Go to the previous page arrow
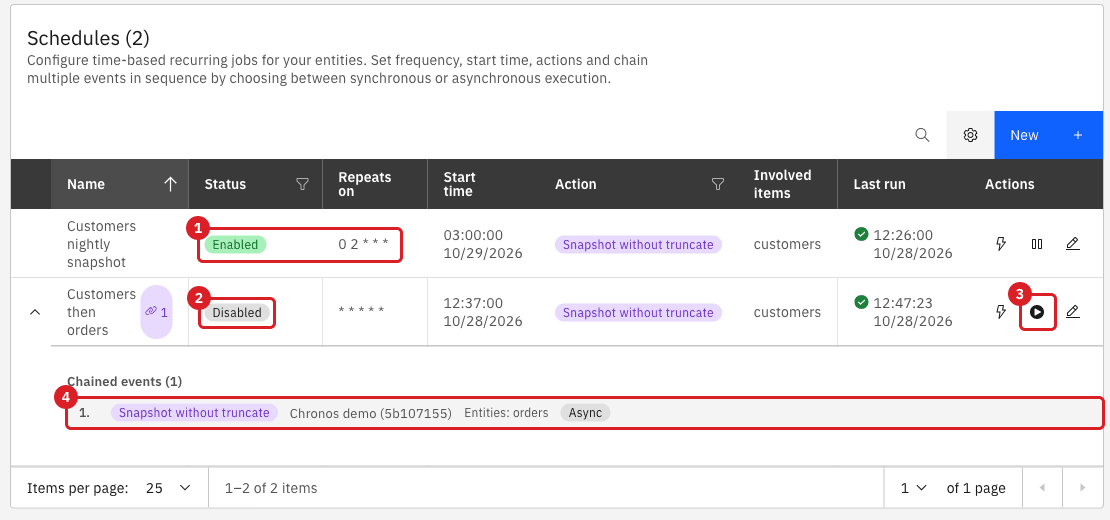Image resolution: width=1110 pixels, height=520 pixels. point(1041,487)
